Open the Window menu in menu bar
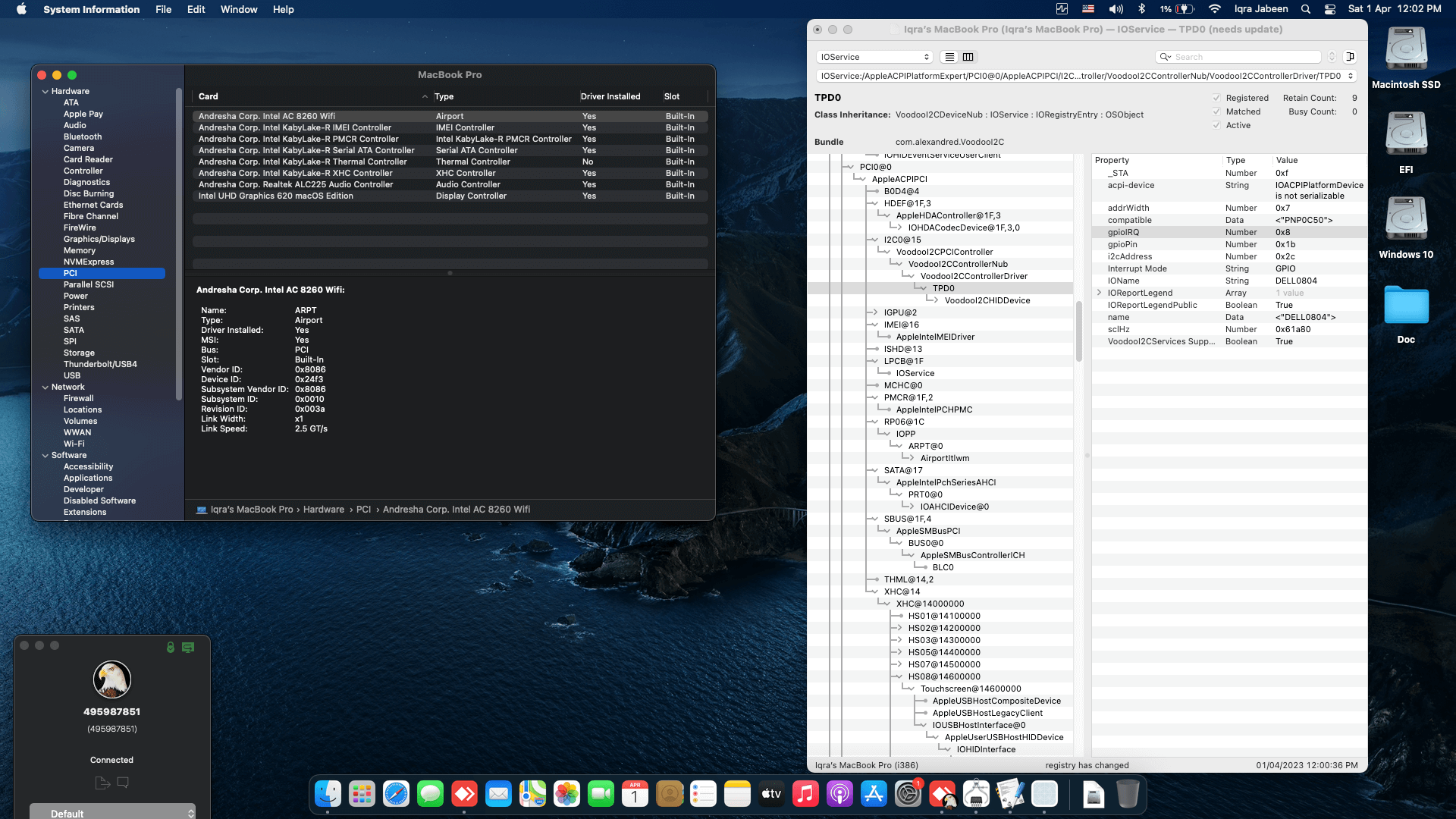The width and height of the screenshot is (1456, 819). [239, 9]
